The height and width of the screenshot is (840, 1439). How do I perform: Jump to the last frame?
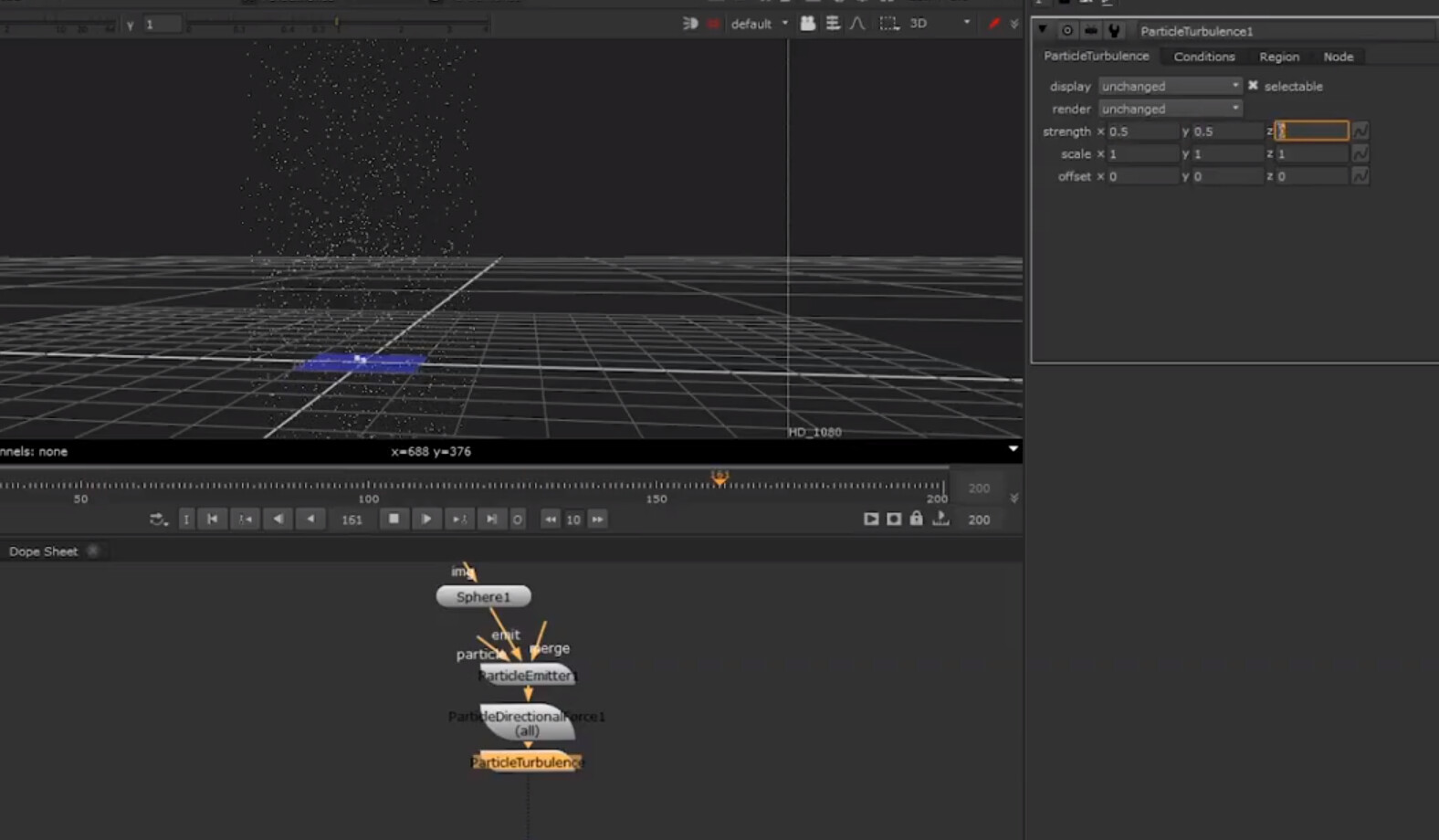[491, 519]
